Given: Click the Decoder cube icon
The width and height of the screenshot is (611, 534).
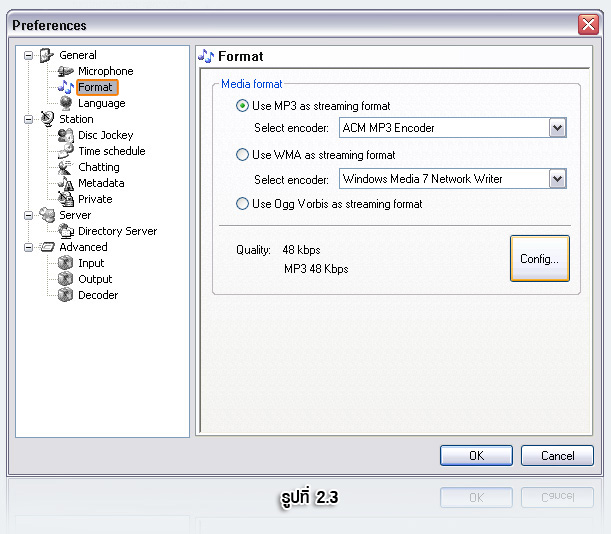Looking at the screenshot, I should [66, 295].
